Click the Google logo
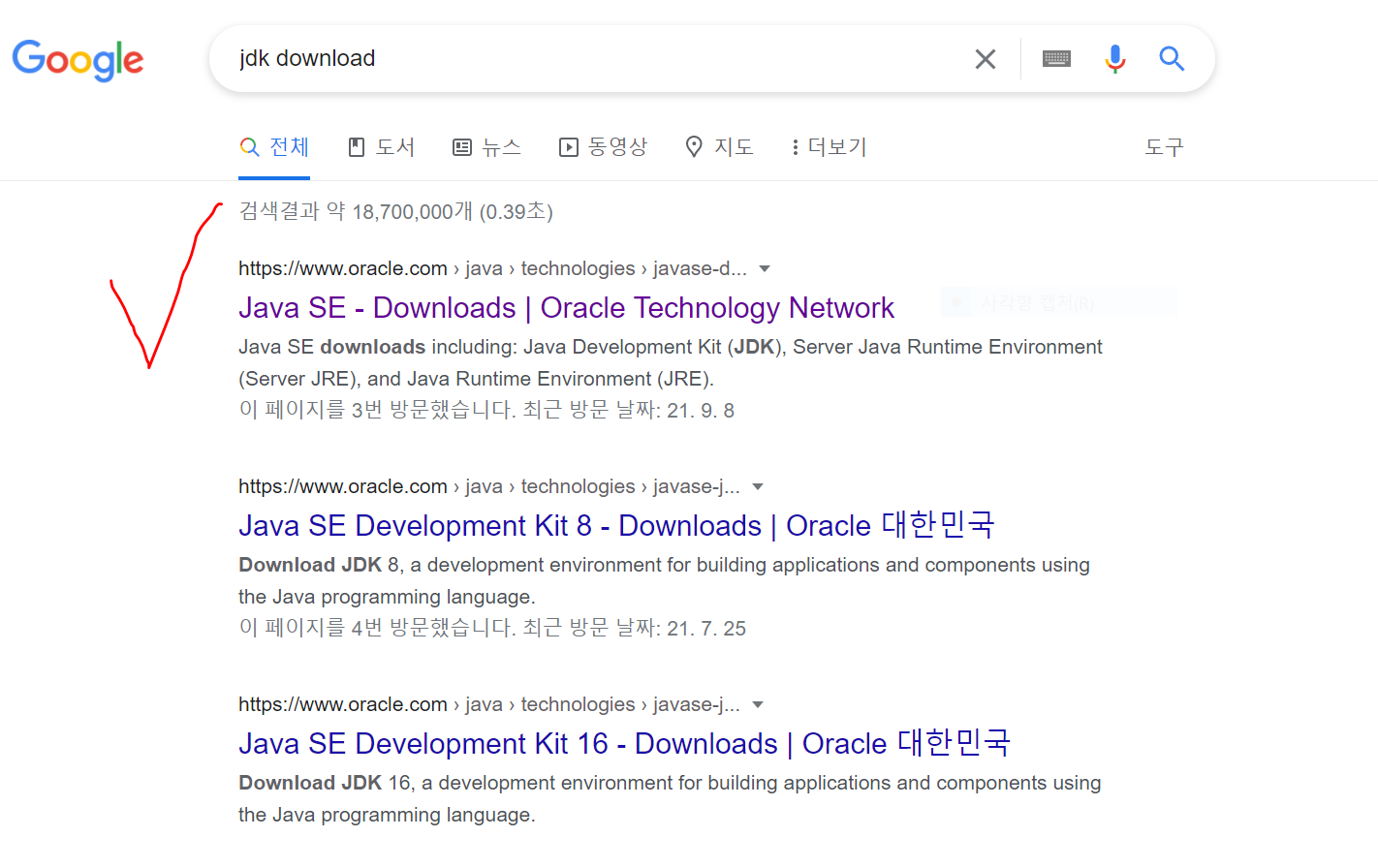This screenshot has height=868, width=1378. pyautogui.click(x=78, y=60)
